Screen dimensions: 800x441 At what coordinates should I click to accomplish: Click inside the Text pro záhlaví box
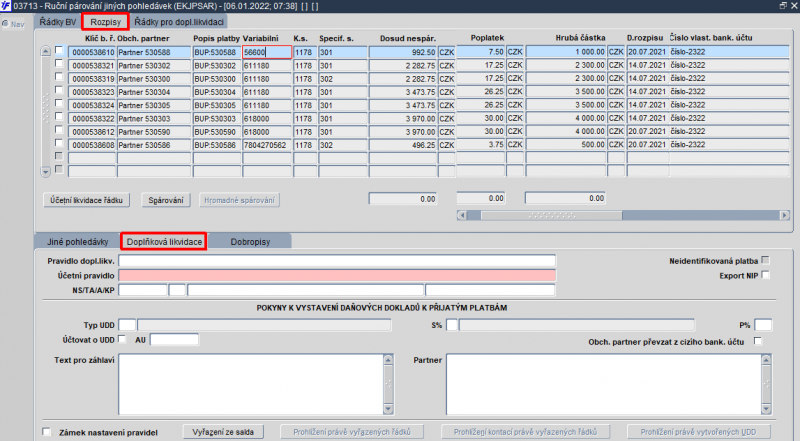[251, 384]
